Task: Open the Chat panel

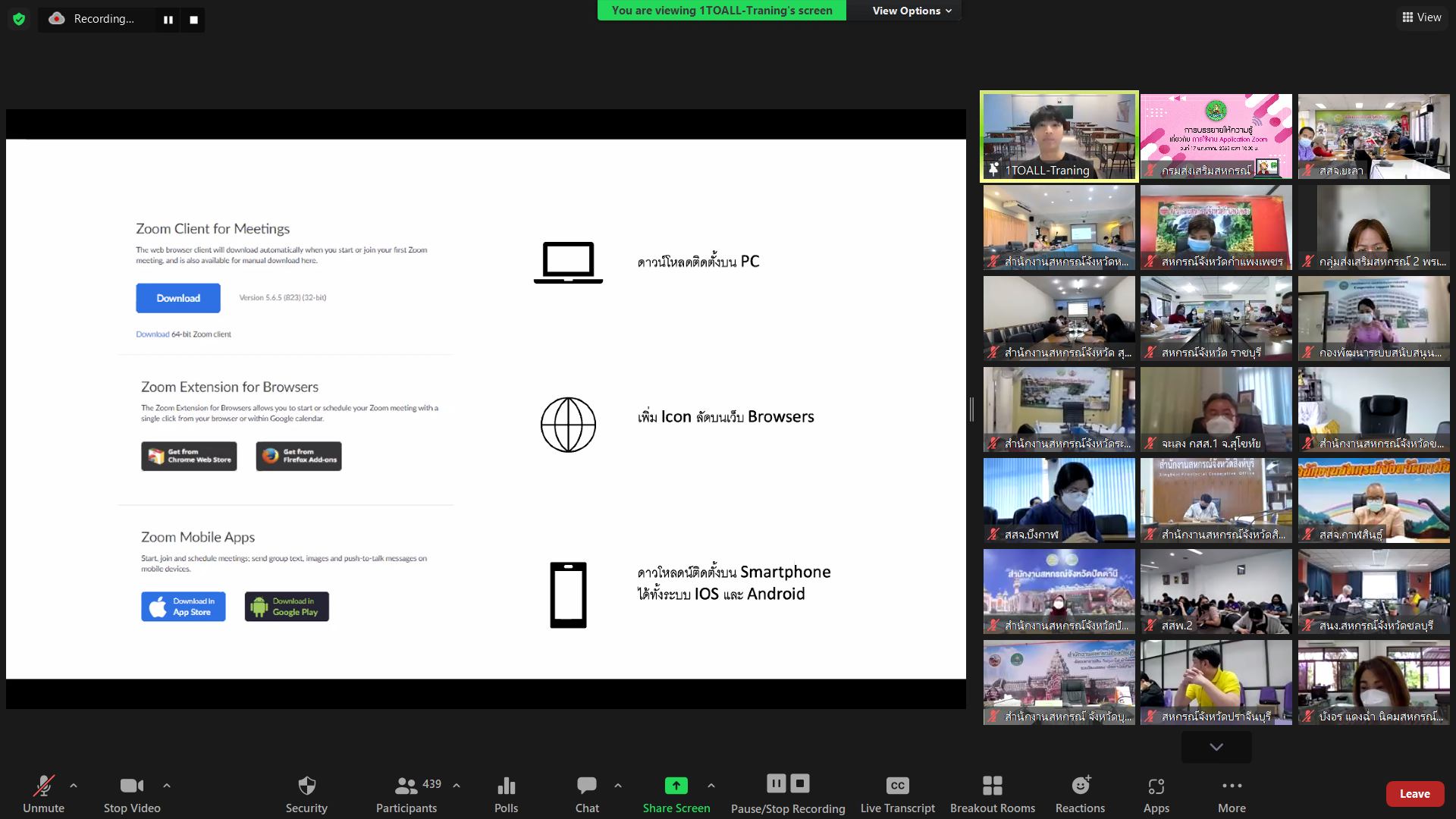Action: [587, 793]
